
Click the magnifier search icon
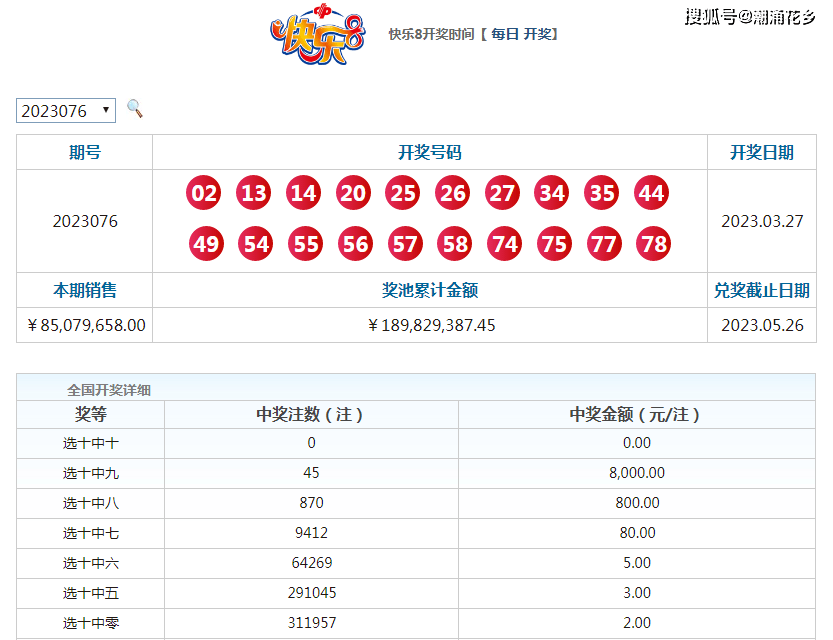[134, 109]
